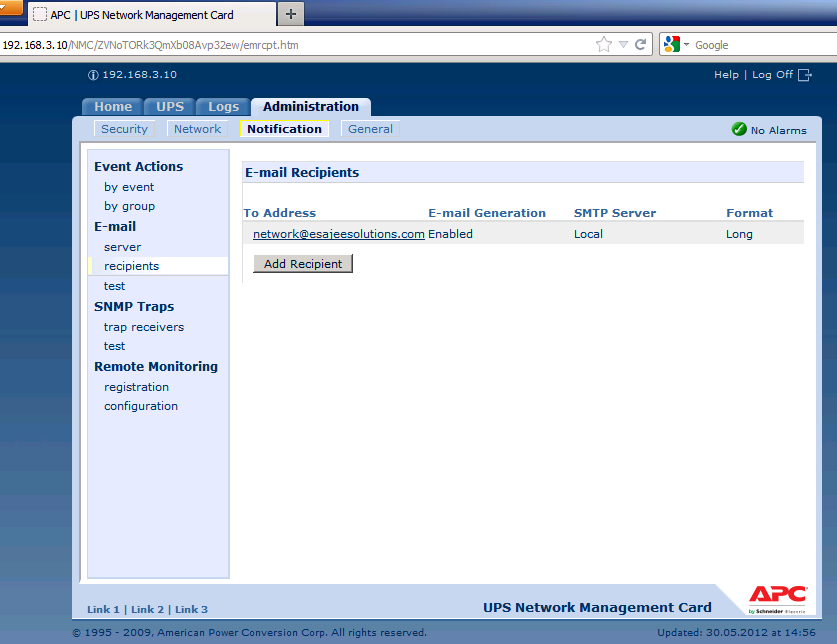
Task: Click the APC tab favicon
Action: [x=40, y=14]
